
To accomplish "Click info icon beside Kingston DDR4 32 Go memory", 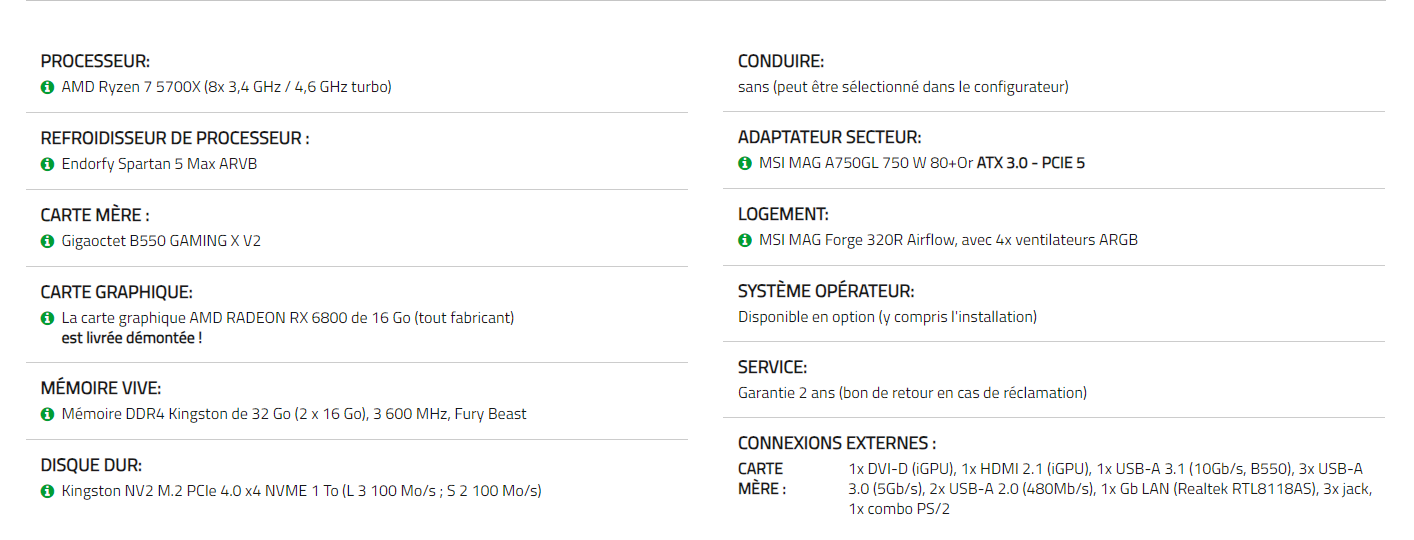I will point(47,414).
